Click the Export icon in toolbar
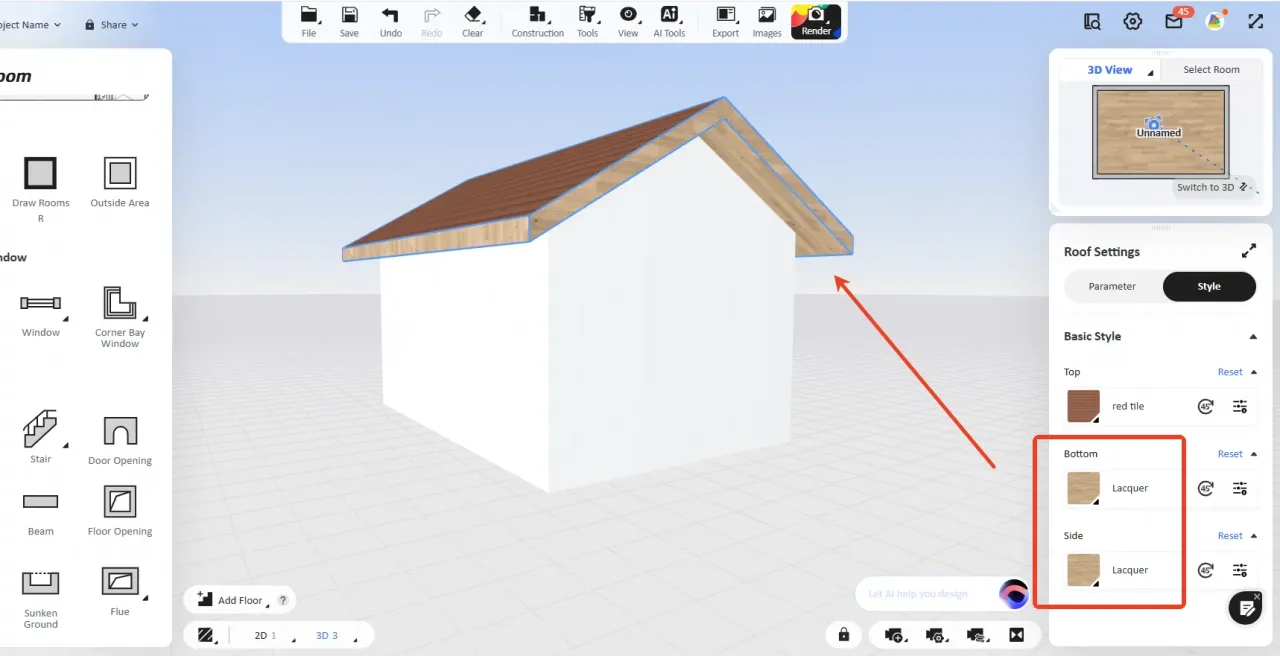Image resolution: width=1280 pixels, height=656 pixels. pos(725,15)
